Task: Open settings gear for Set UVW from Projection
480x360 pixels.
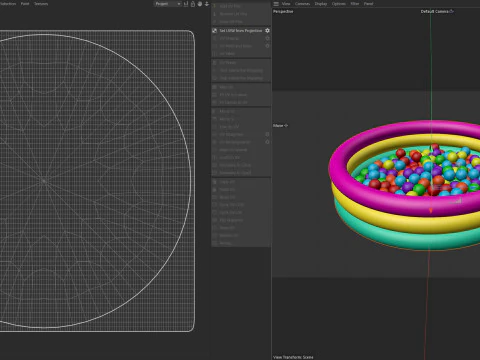Action: [x=267, y=31]
